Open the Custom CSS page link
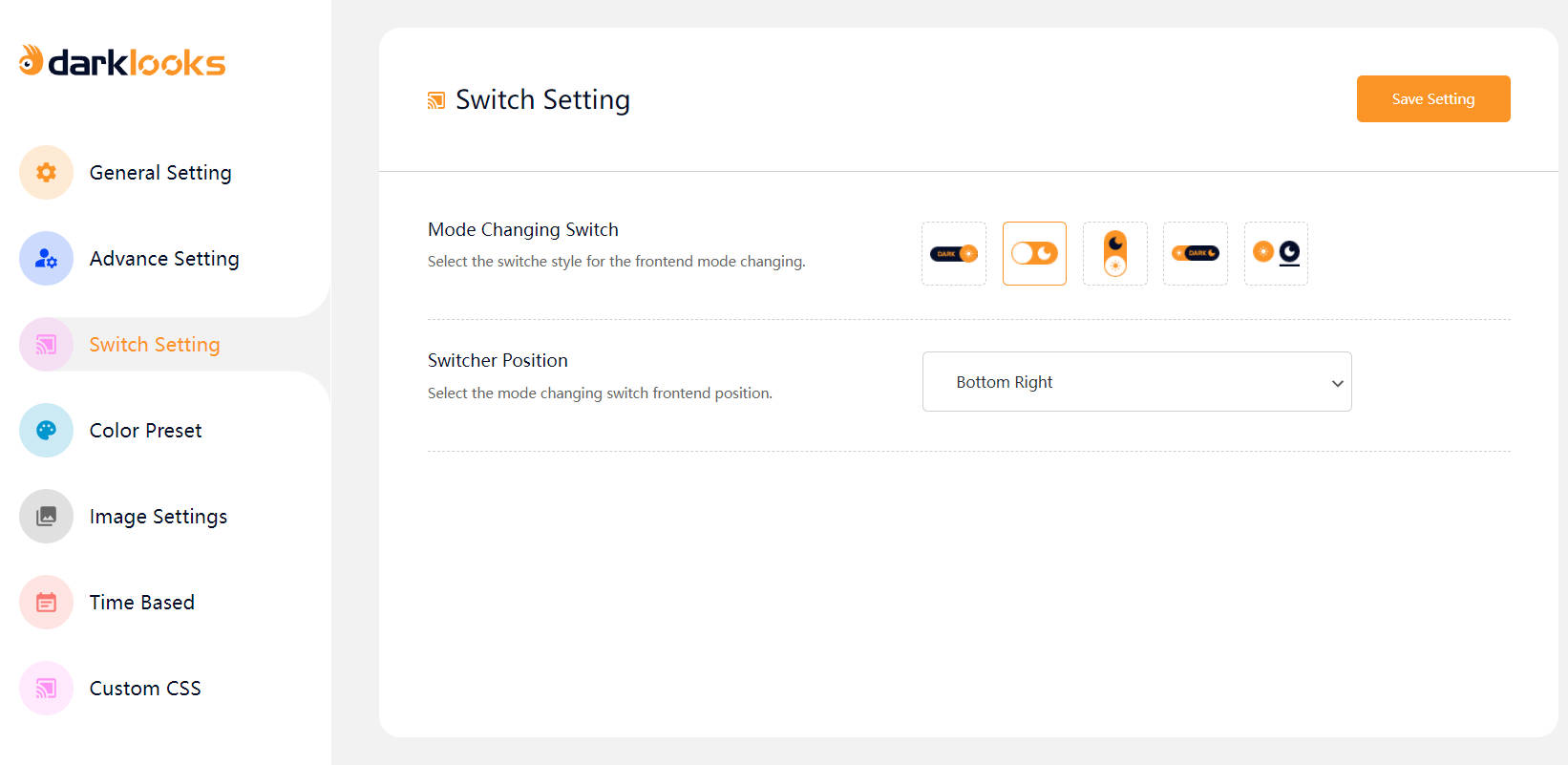This screenshot has height=765, width=1568. 145,689
